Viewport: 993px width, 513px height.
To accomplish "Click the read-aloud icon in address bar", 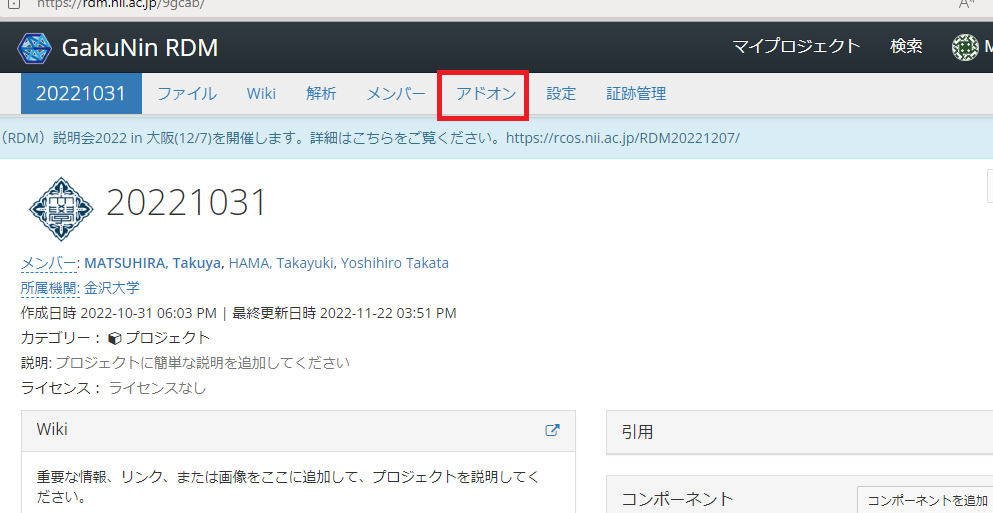I will pos(966,4).
